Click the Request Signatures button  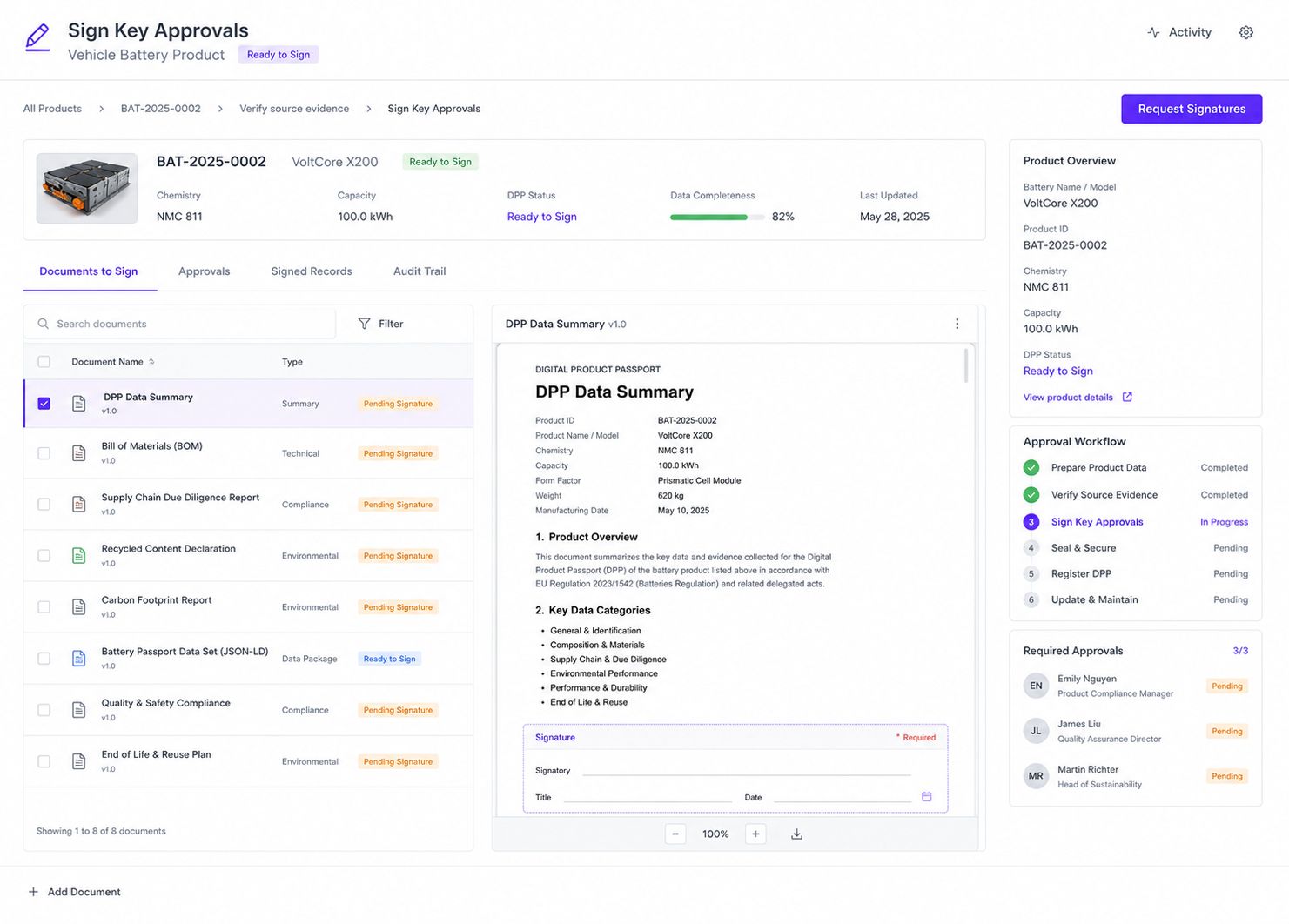click(x=1192, y=109)
